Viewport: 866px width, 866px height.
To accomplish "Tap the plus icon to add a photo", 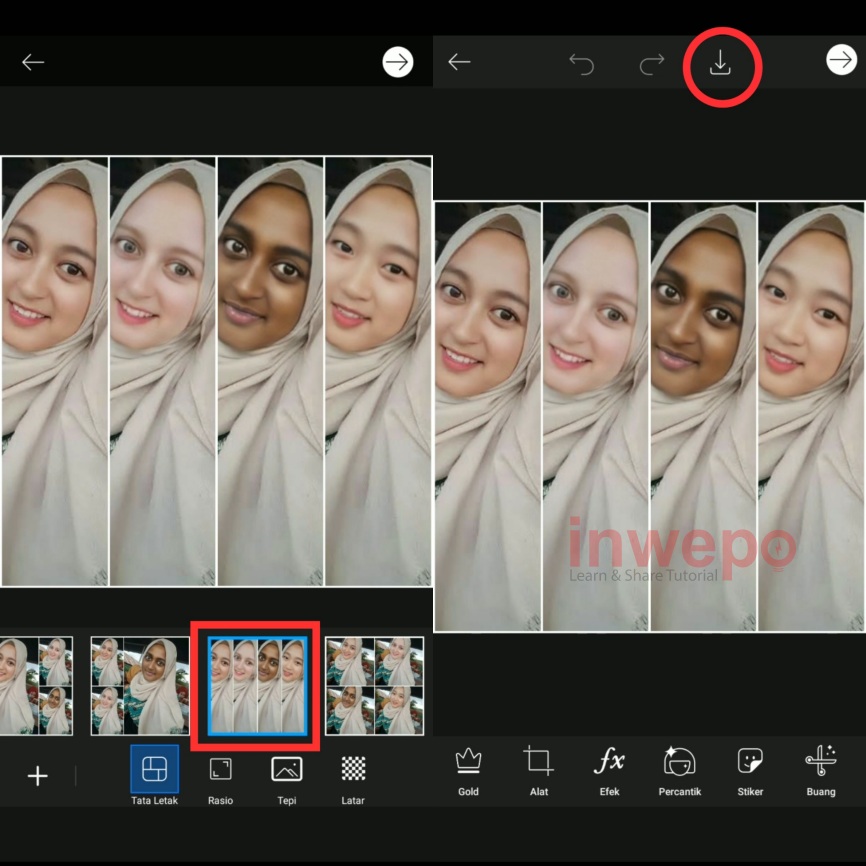I will [37, 775].
